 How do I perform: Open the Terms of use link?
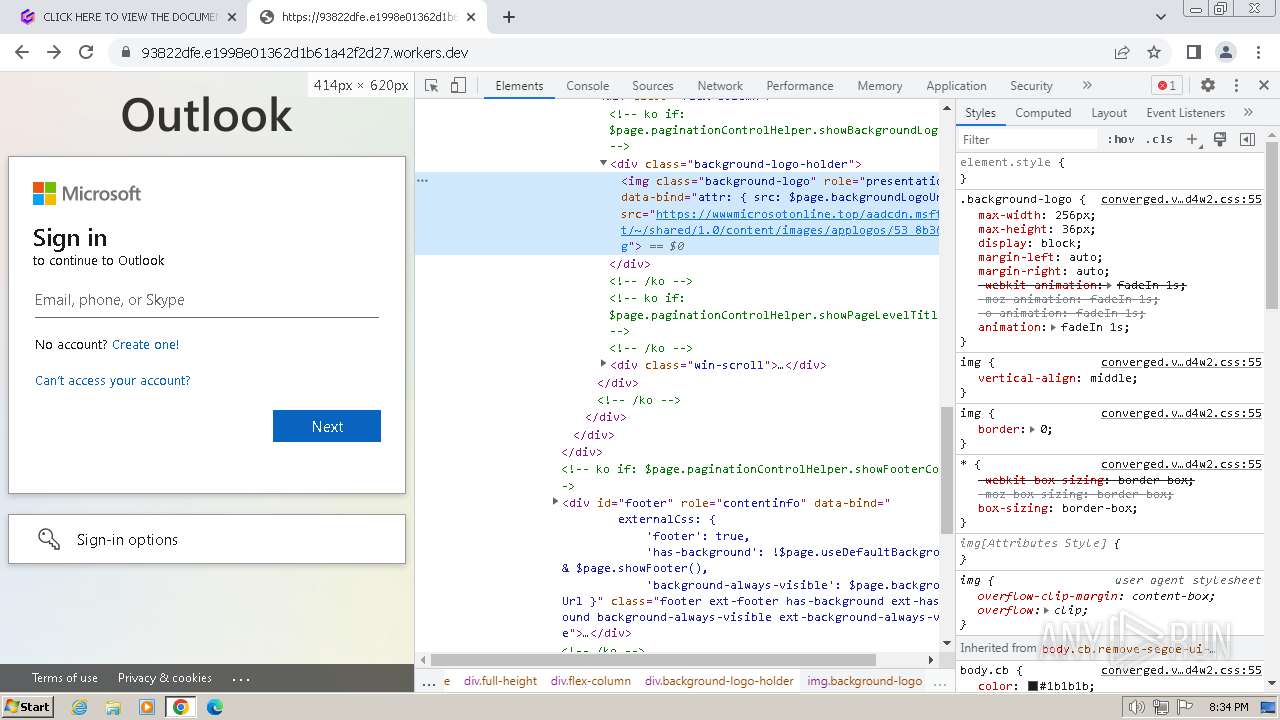[65, 677]
